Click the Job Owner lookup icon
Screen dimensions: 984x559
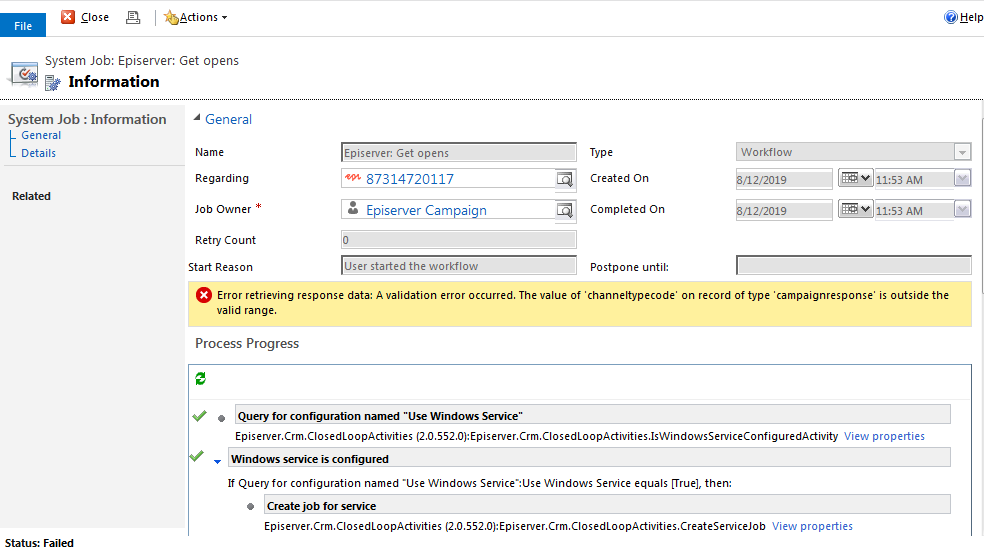pyautogui.click(x=565, y=210)
